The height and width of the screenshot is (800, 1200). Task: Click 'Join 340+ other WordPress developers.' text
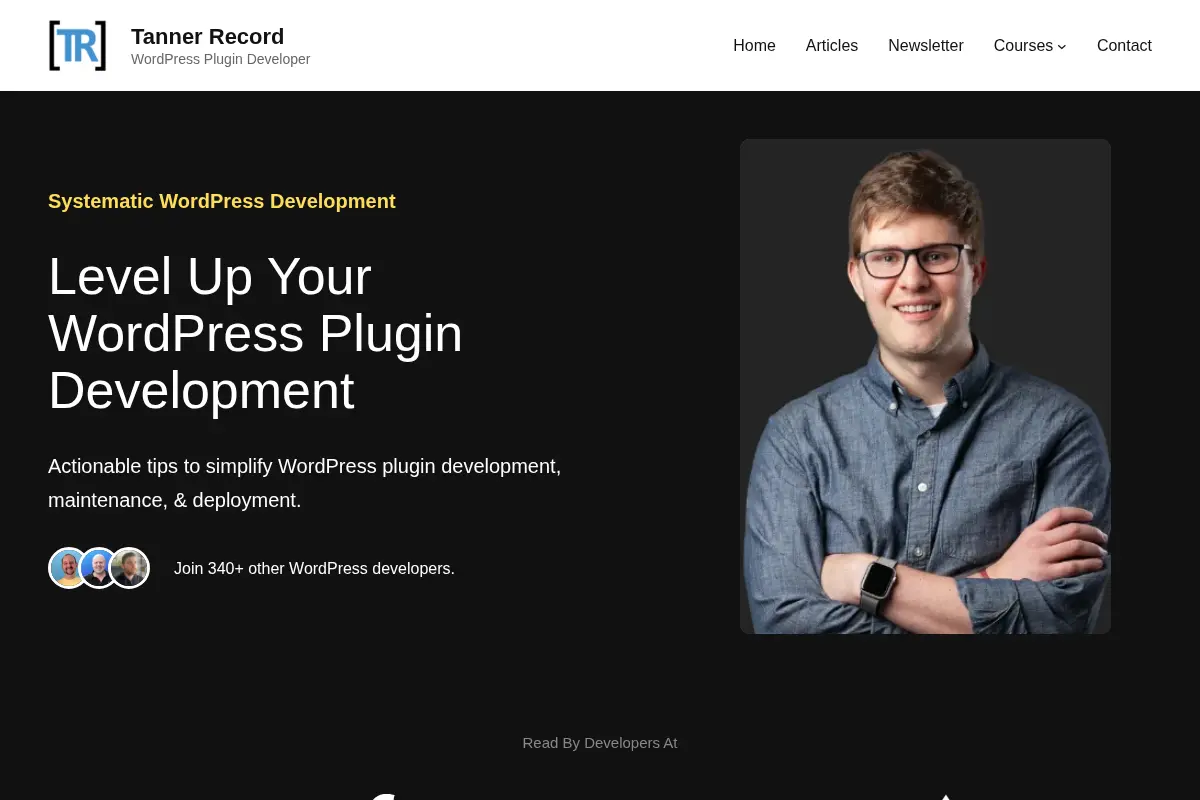click(x=314, y=568)
